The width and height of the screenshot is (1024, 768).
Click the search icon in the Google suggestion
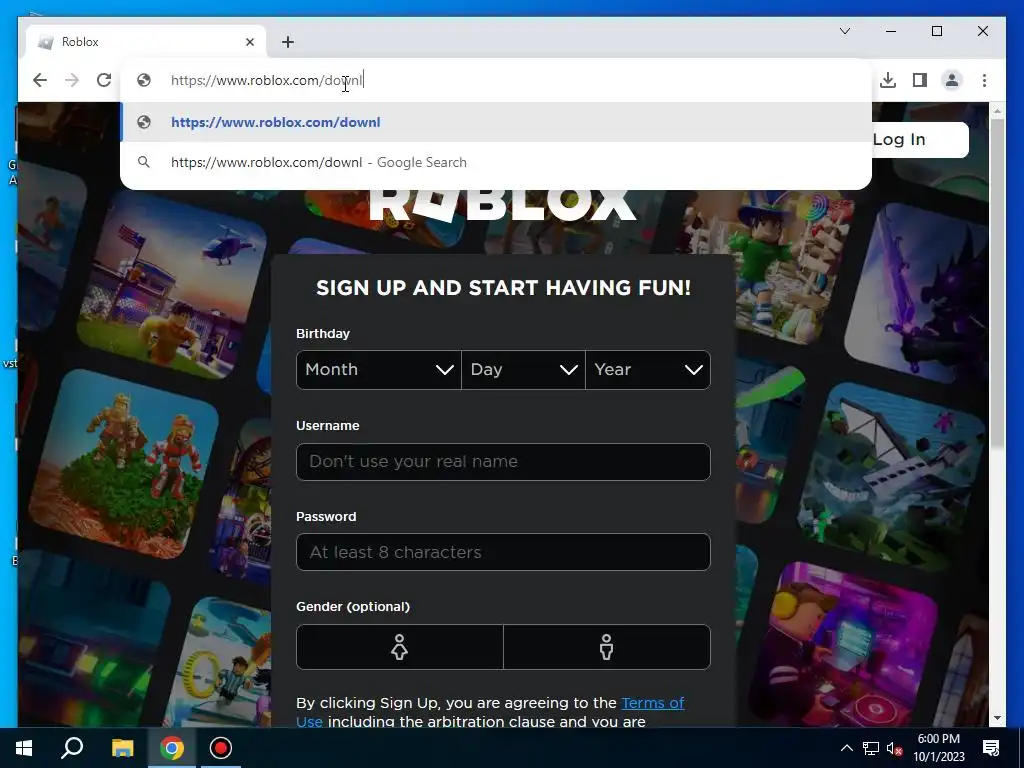click(x=144, y=162)
